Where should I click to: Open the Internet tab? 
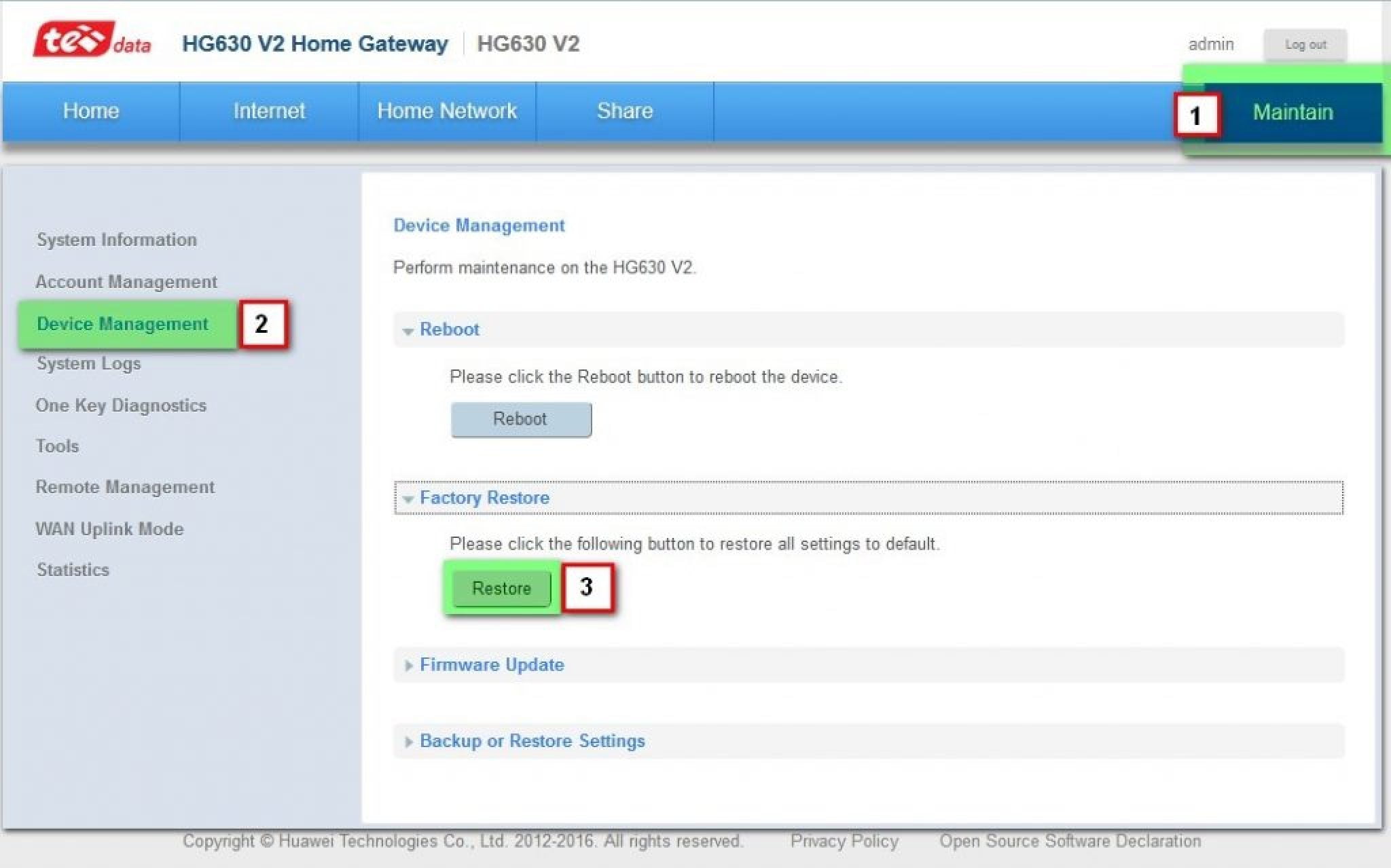[x=268, y=111]
